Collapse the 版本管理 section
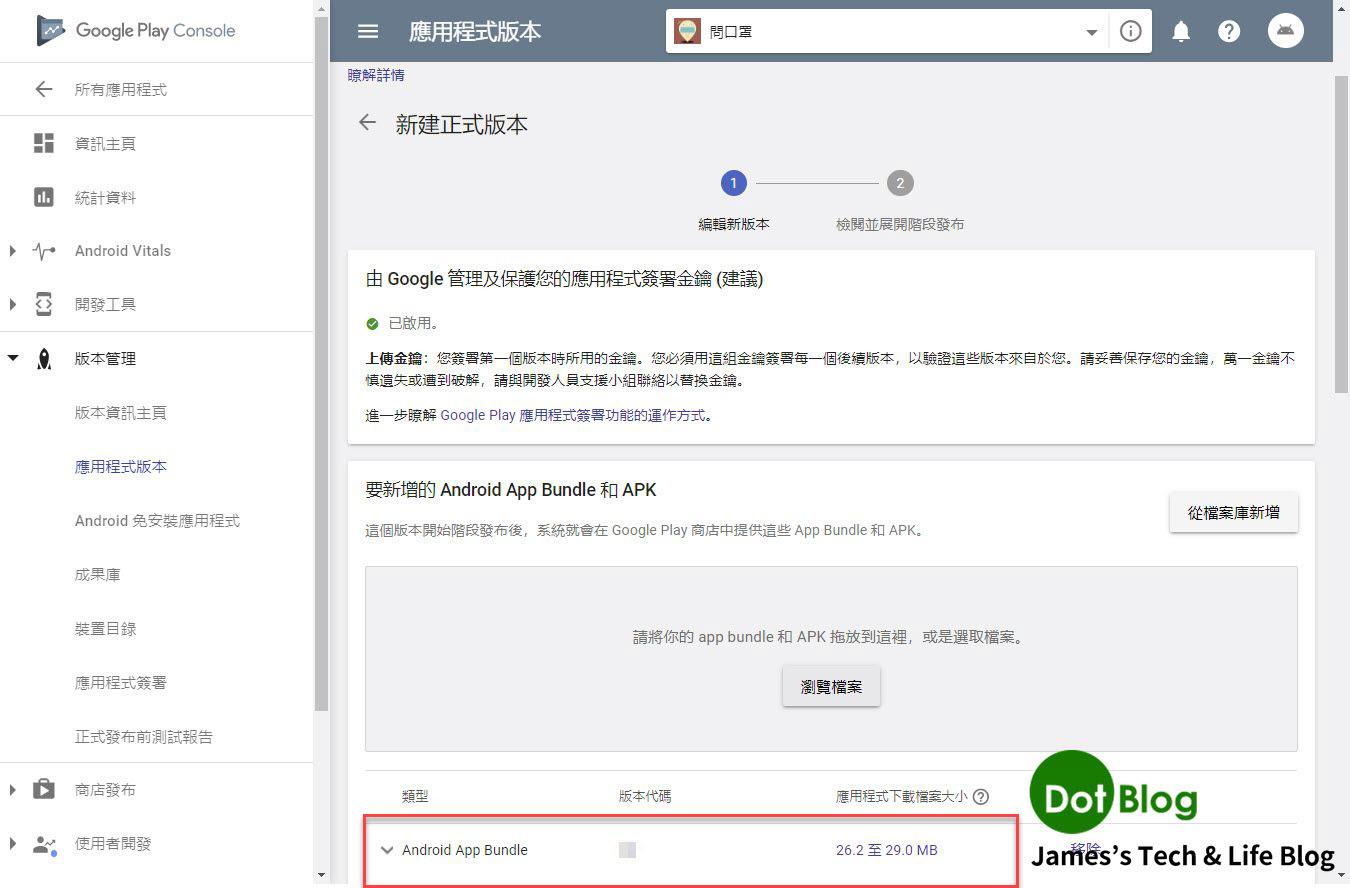 click(x=12, y=358)
